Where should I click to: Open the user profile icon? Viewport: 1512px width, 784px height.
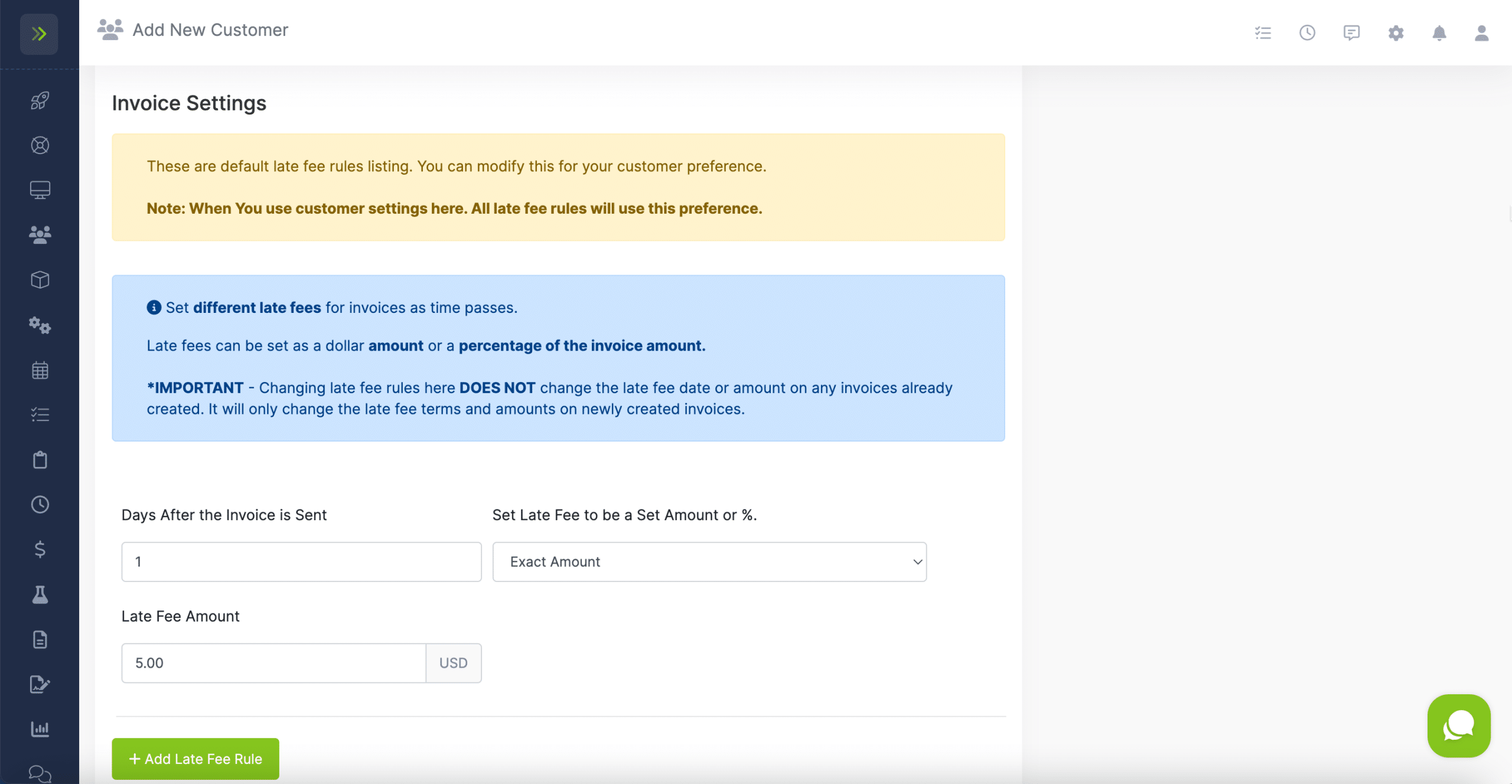coord(1481,33)
